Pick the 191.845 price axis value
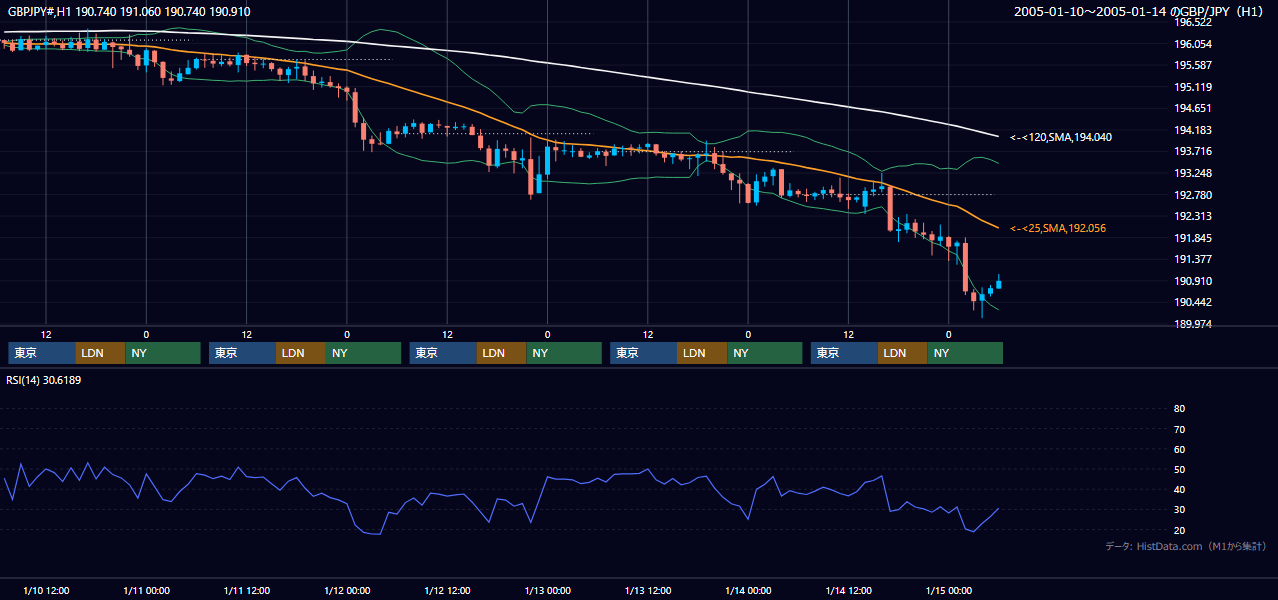 1193,238
